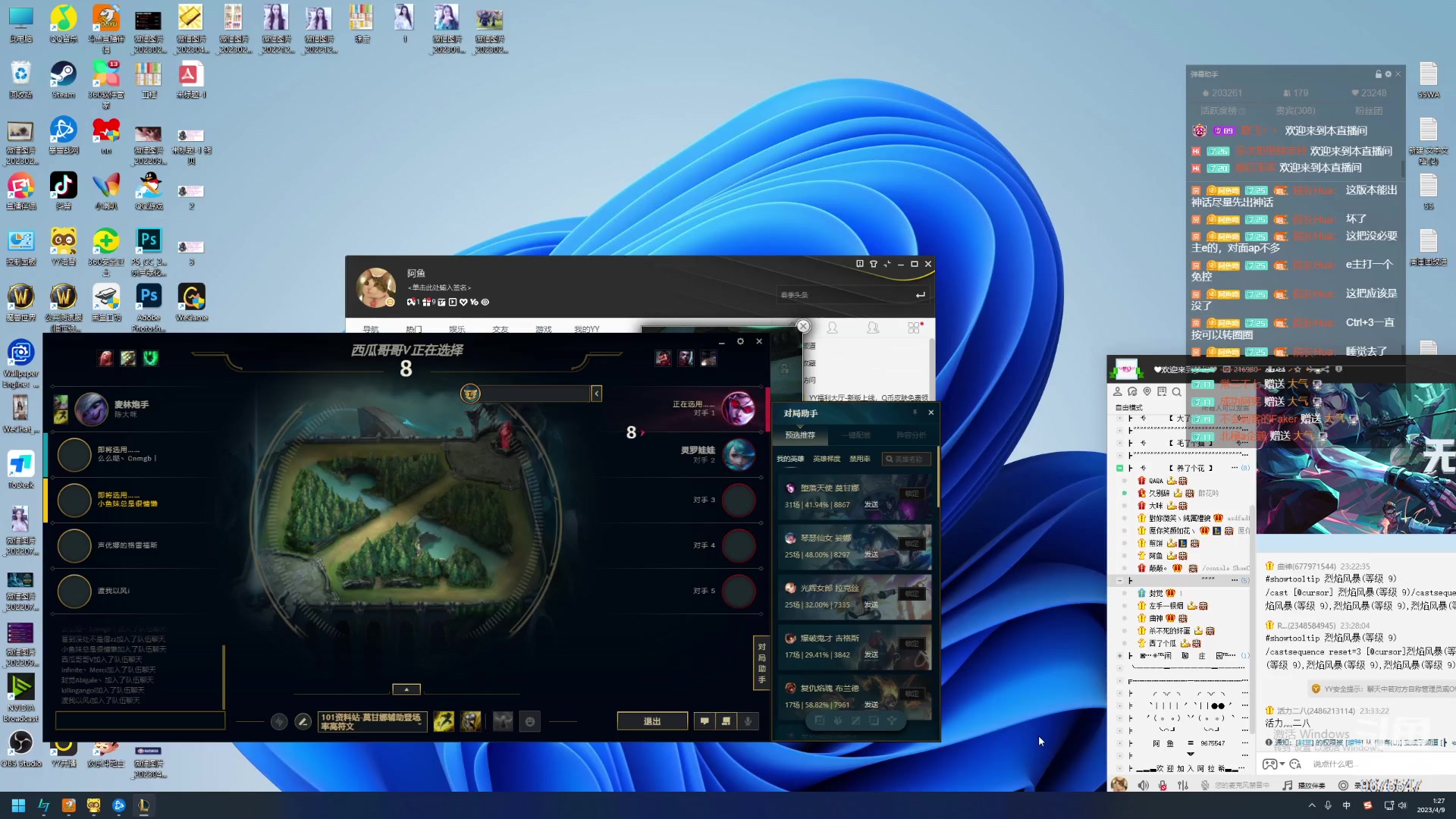Click the champion-select settings gear
1456x819 pixels.
pyautogui.click(x=740, y=341)
